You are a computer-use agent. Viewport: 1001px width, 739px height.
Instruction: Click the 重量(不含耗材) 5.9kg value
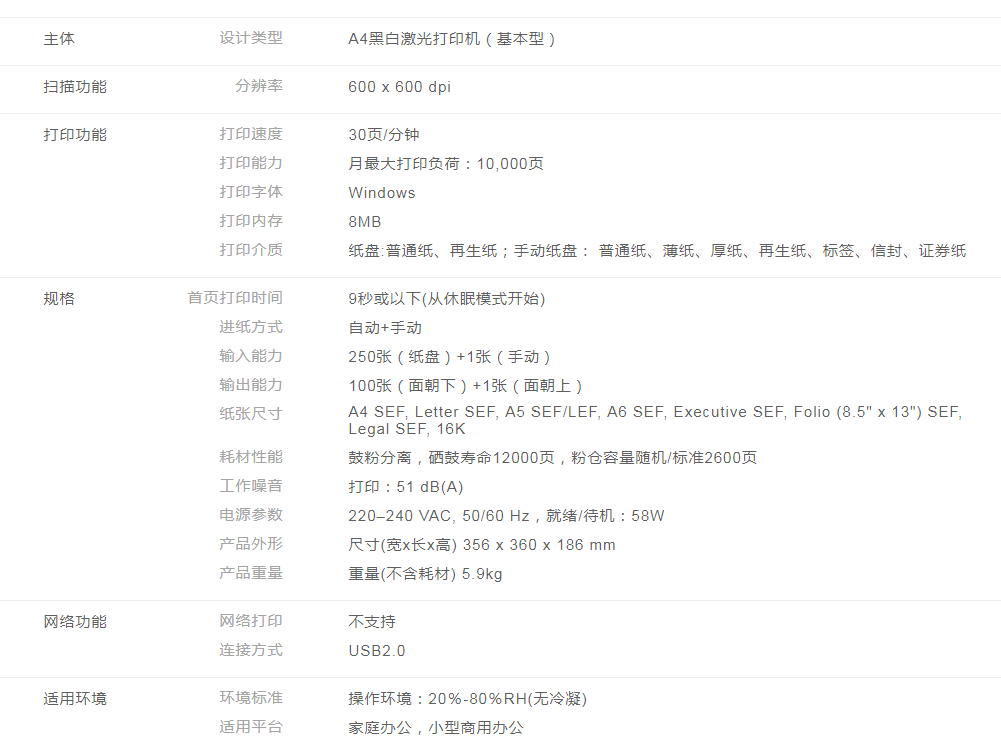point(425,574)
